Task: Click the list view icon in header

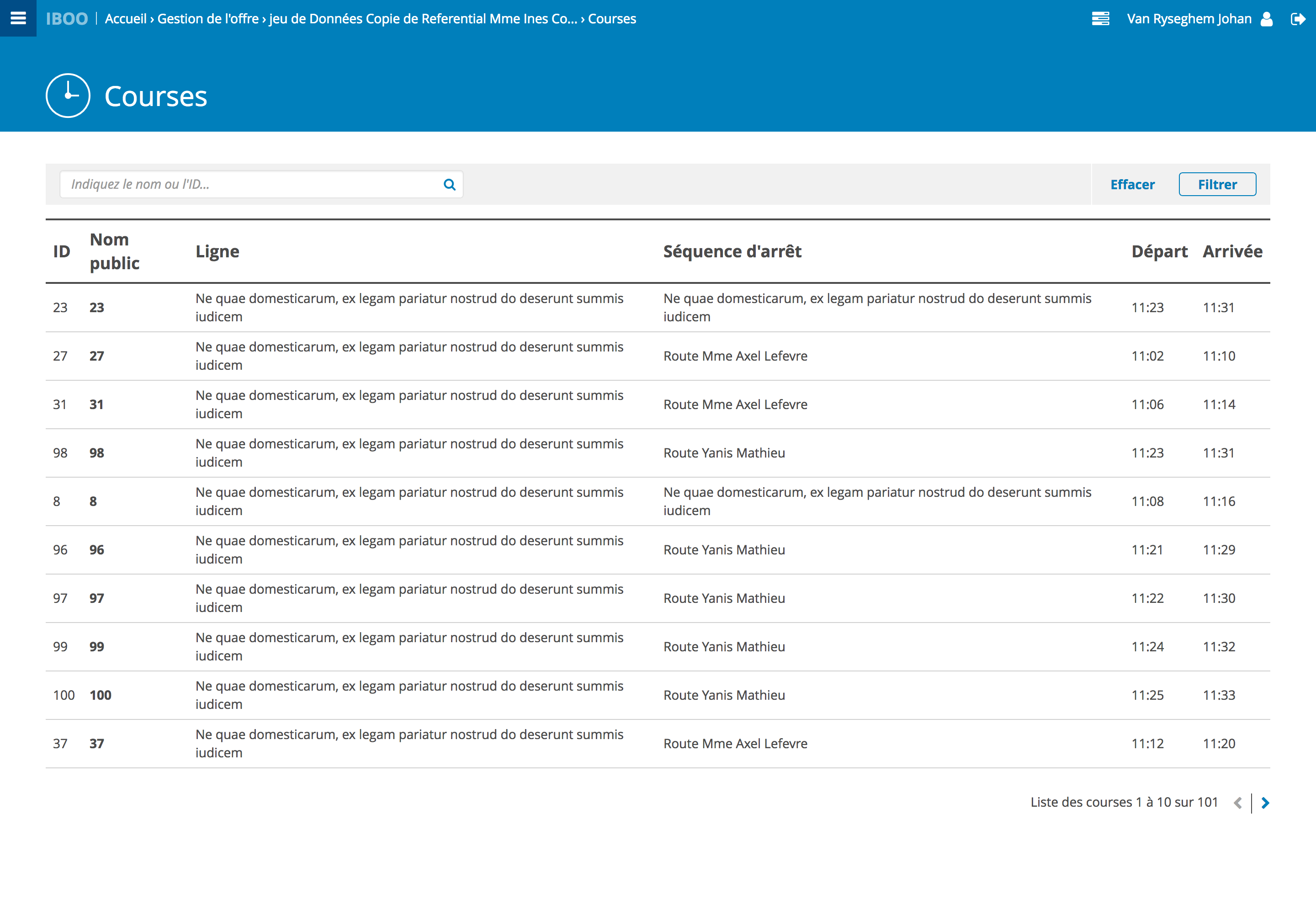Action: [x=1100, y=19]
